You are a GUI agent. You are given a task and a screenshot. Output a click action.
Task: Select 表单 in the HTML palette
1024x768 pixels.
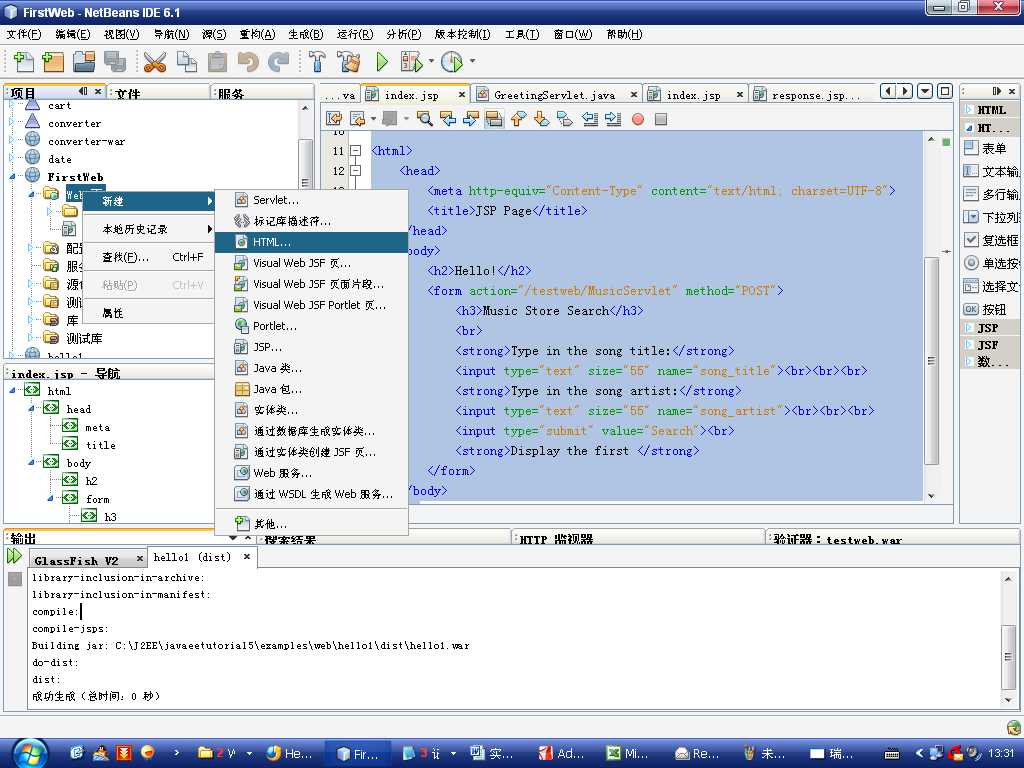(x=990, y=148)
